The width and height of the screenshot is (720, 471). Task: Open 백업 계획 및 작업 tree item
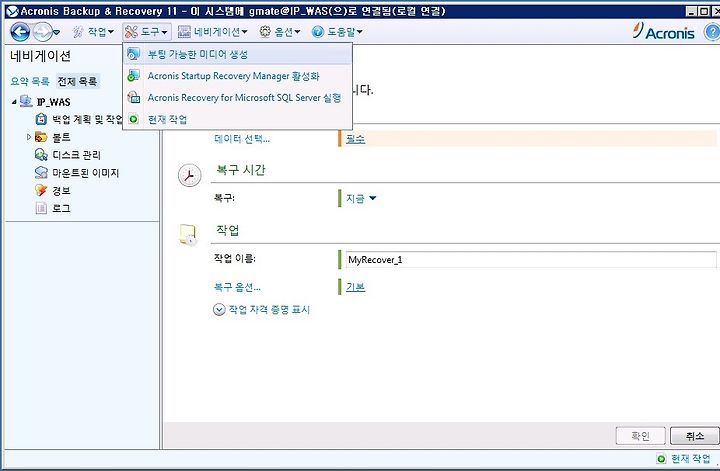click(x=87, y=119)
